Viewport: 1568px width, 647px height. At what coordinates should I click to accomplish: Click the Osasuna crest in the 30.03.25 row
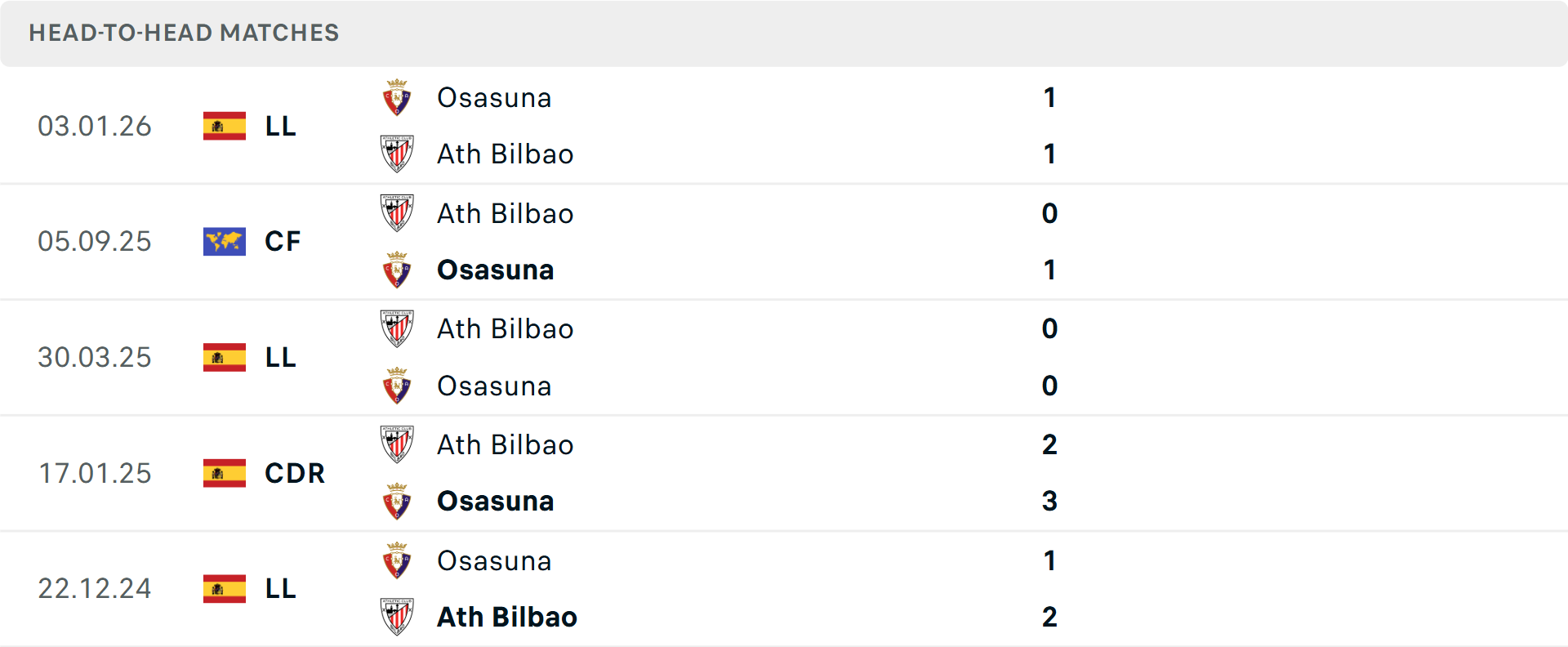(x=397, y=386)
